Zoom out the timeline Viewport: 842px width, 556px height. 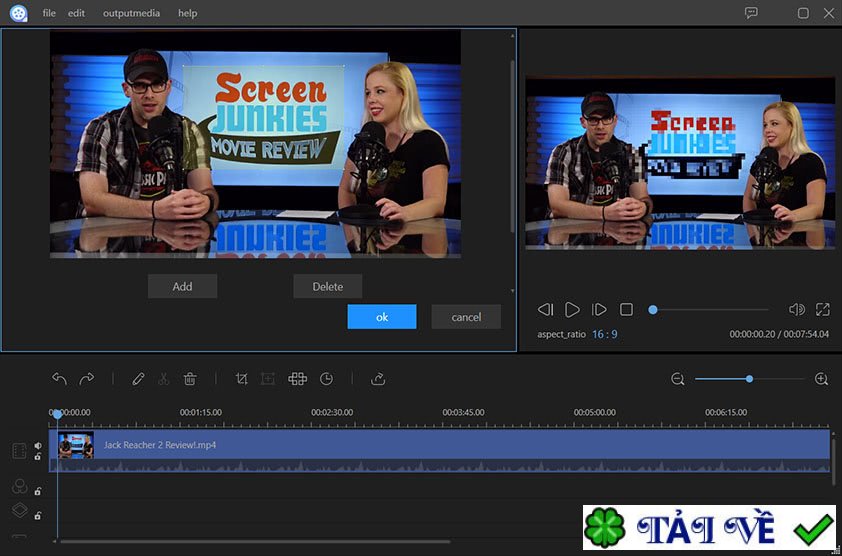coord(678,379)
